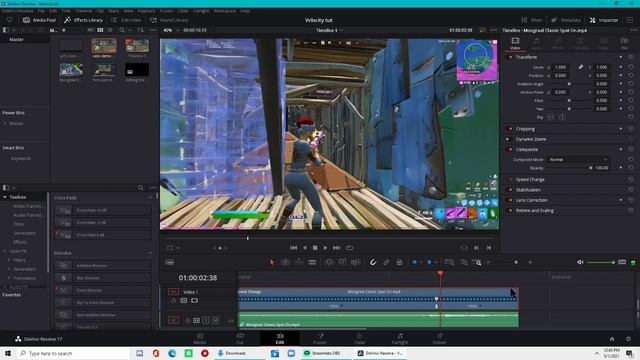Adjust the audio volume slider
The width and height of the screenshot is (640, 360).
(x=600, y=262)
